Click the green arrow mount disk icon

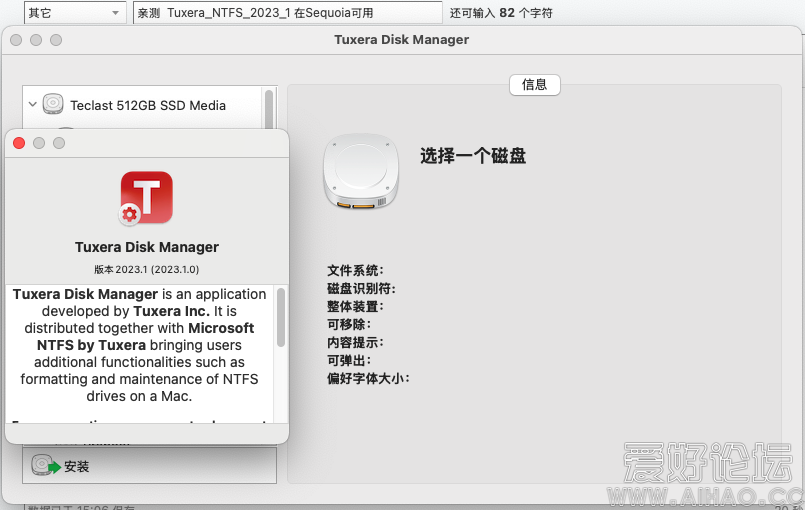coord(46,465)
